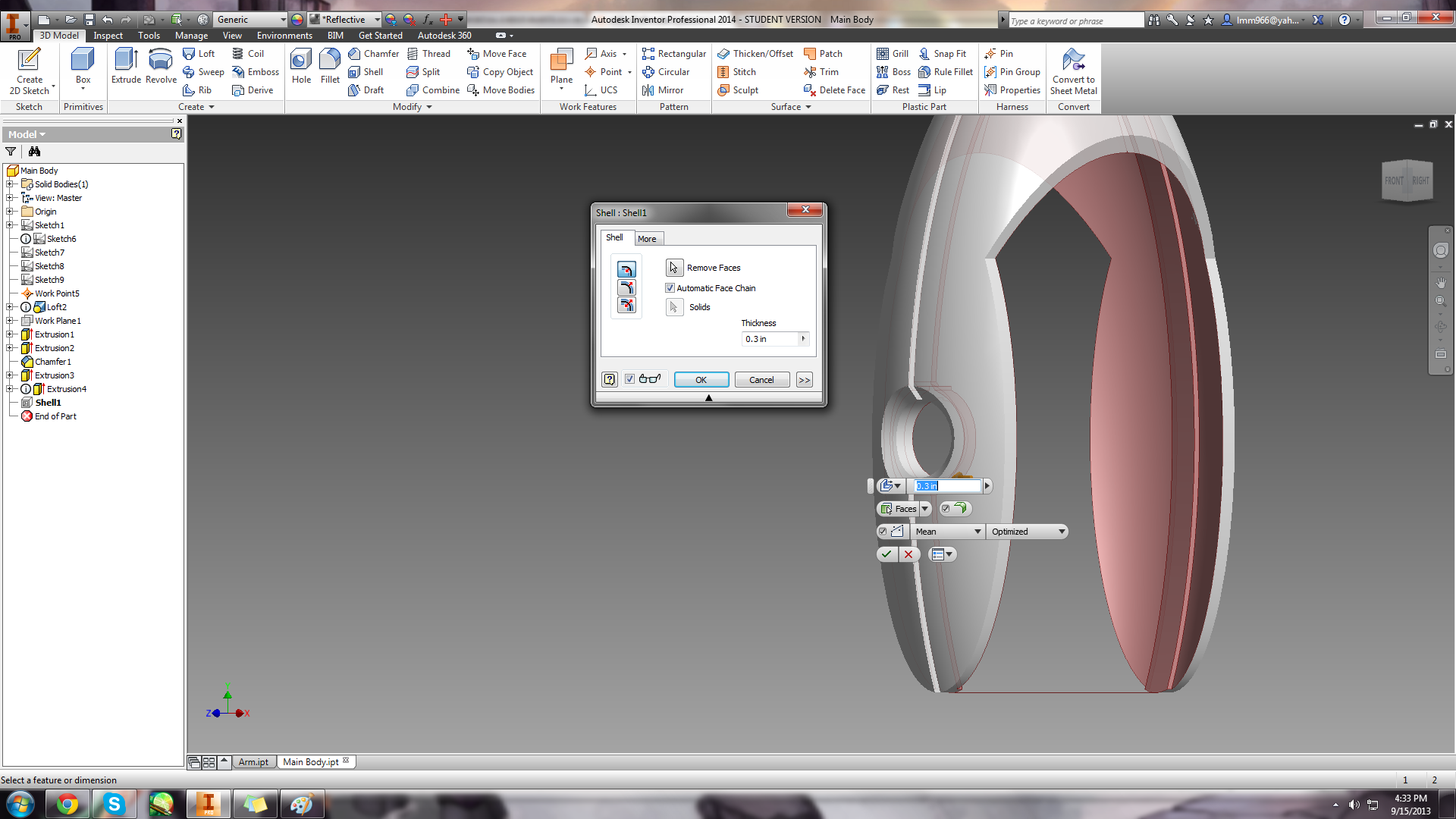
Task: Cancel using mini-toolbar red X
Action: [x=908, y=554]
